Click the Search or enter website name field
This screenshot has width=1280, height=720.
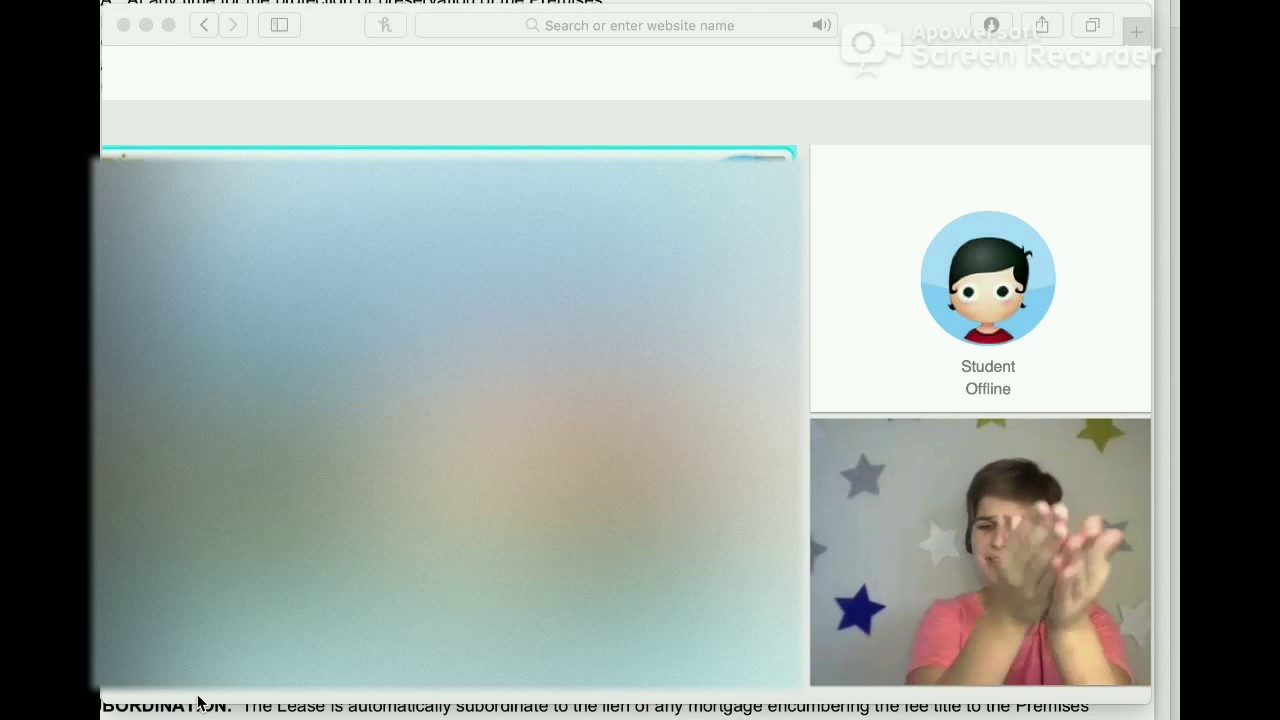coord(628,25)
